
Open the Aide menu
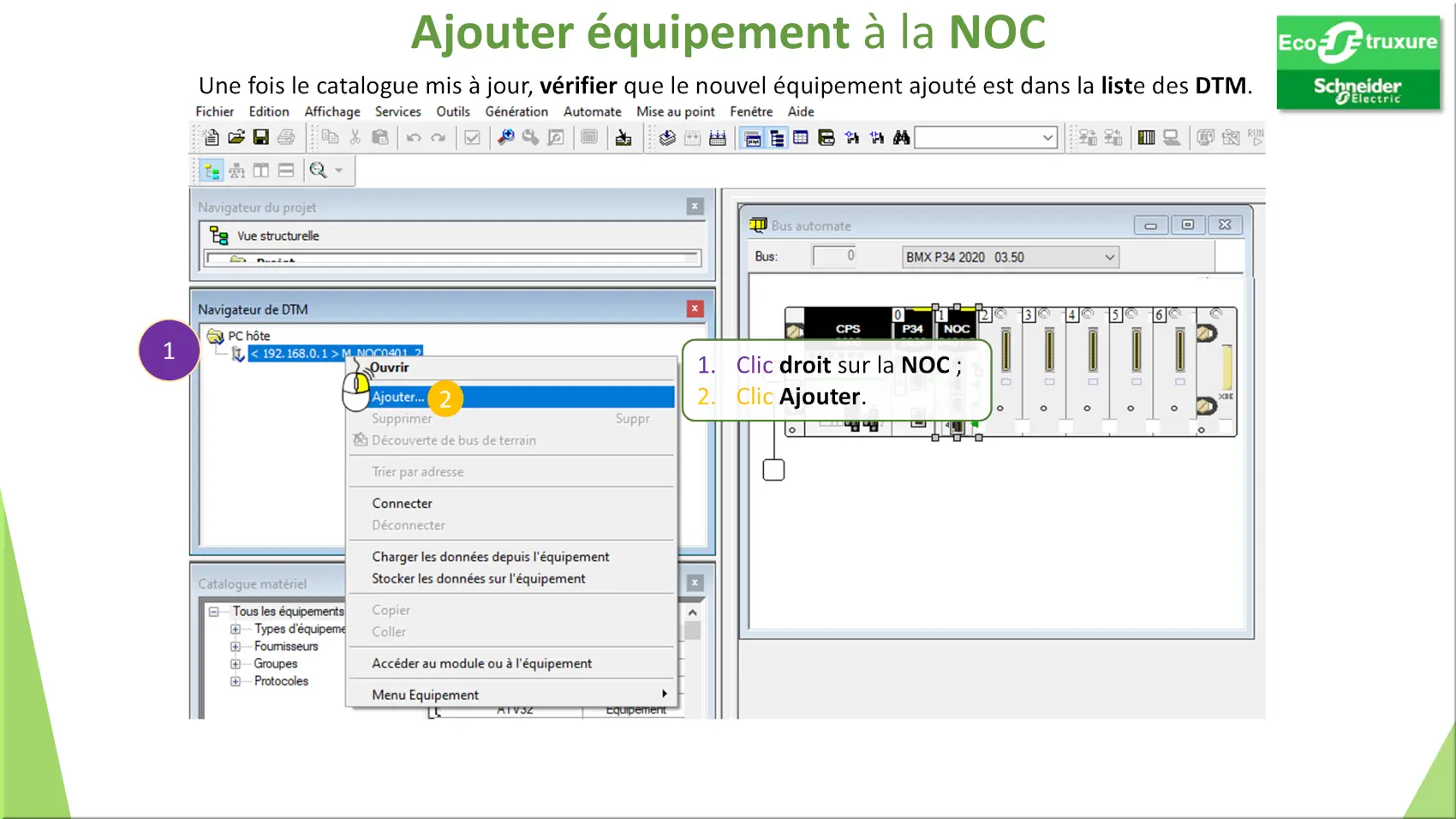pyautogui.click(x=801, y=111)
